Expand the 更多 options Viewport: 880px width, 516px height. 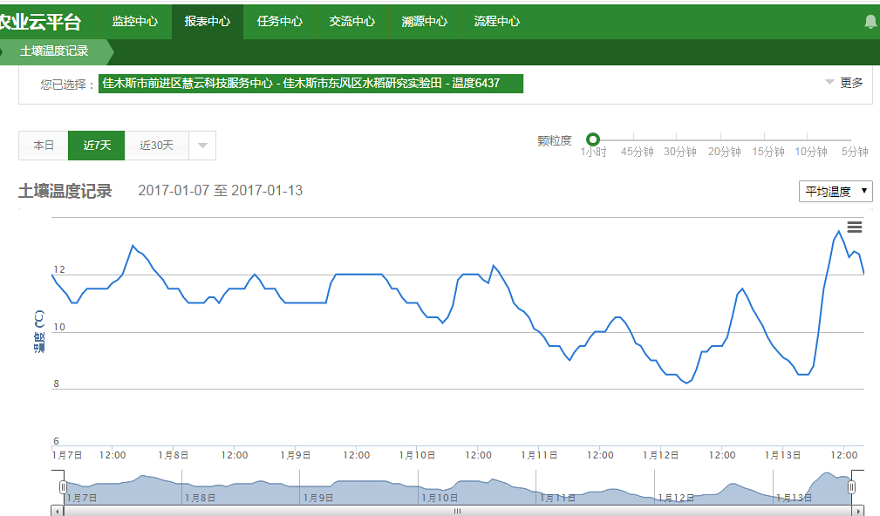tap(843, 83)
